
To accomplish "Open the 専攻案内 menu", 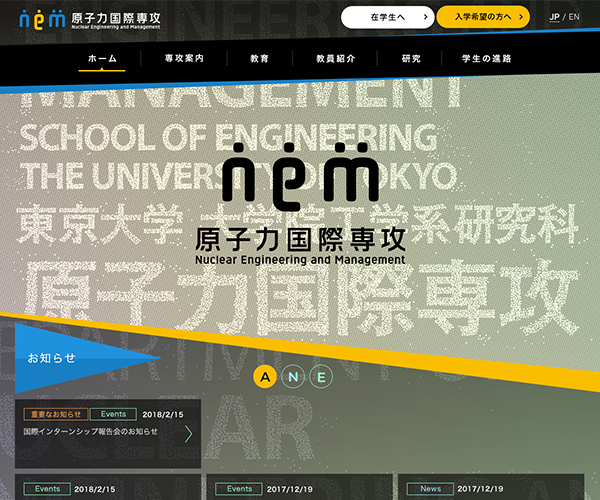I will pos(184,59).
